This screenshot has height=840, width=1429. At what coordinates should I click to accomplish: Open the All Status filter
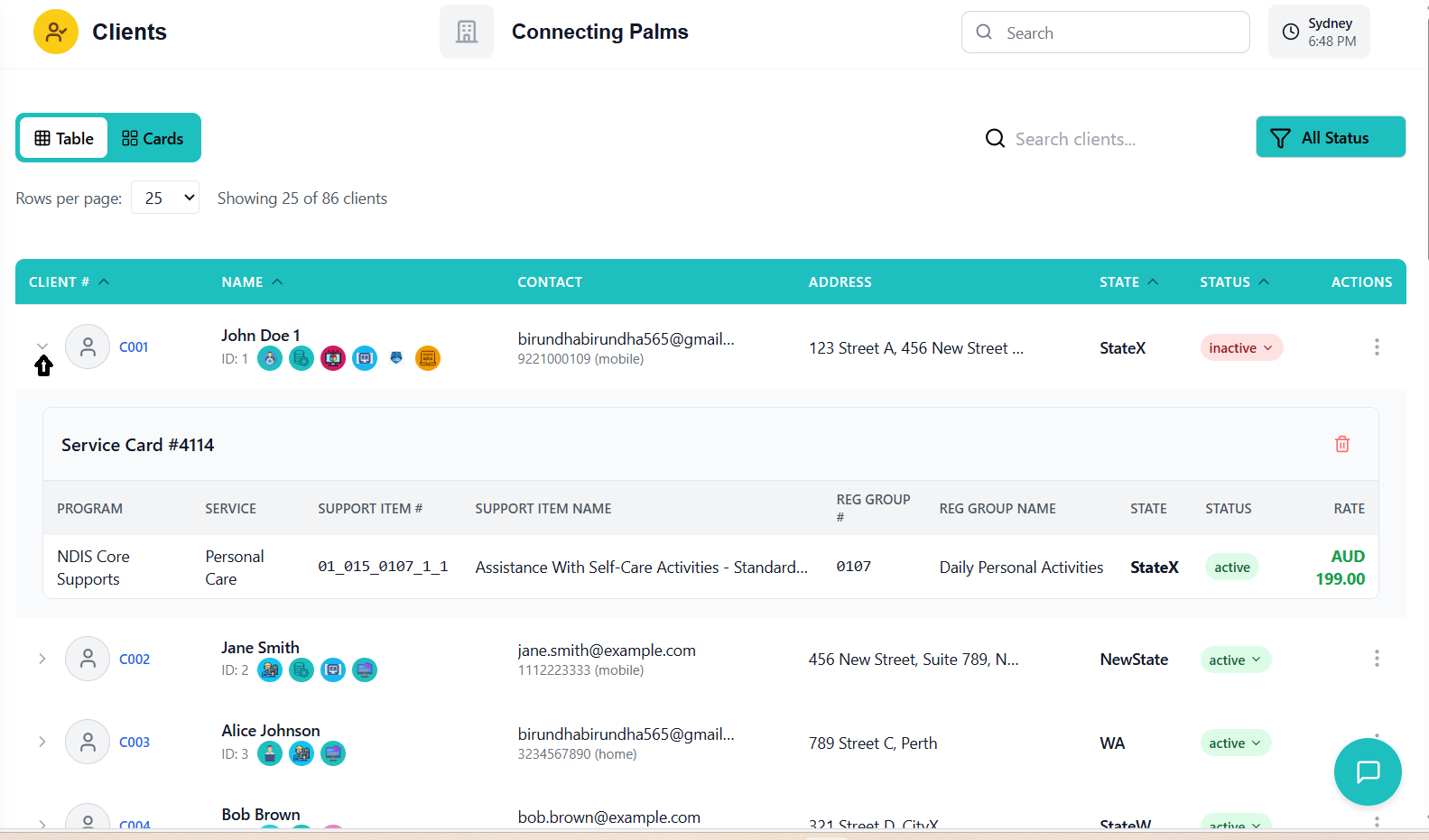1330,137
